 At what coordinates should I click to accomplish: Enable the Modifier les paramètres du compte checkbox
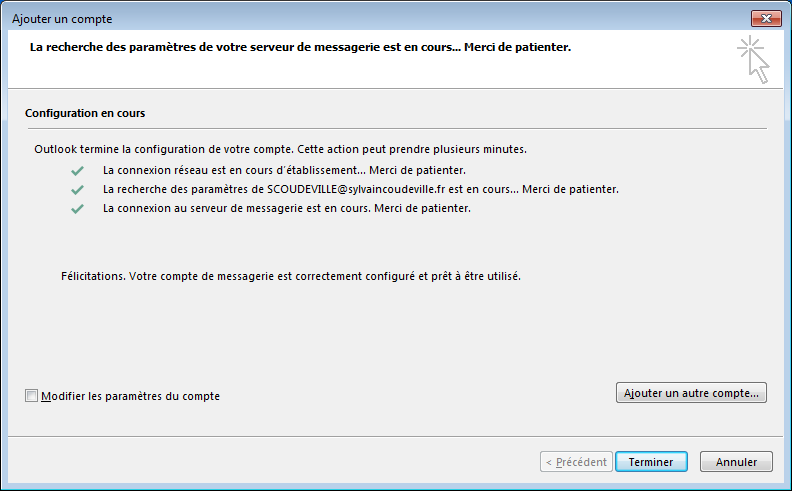[31, 396]
